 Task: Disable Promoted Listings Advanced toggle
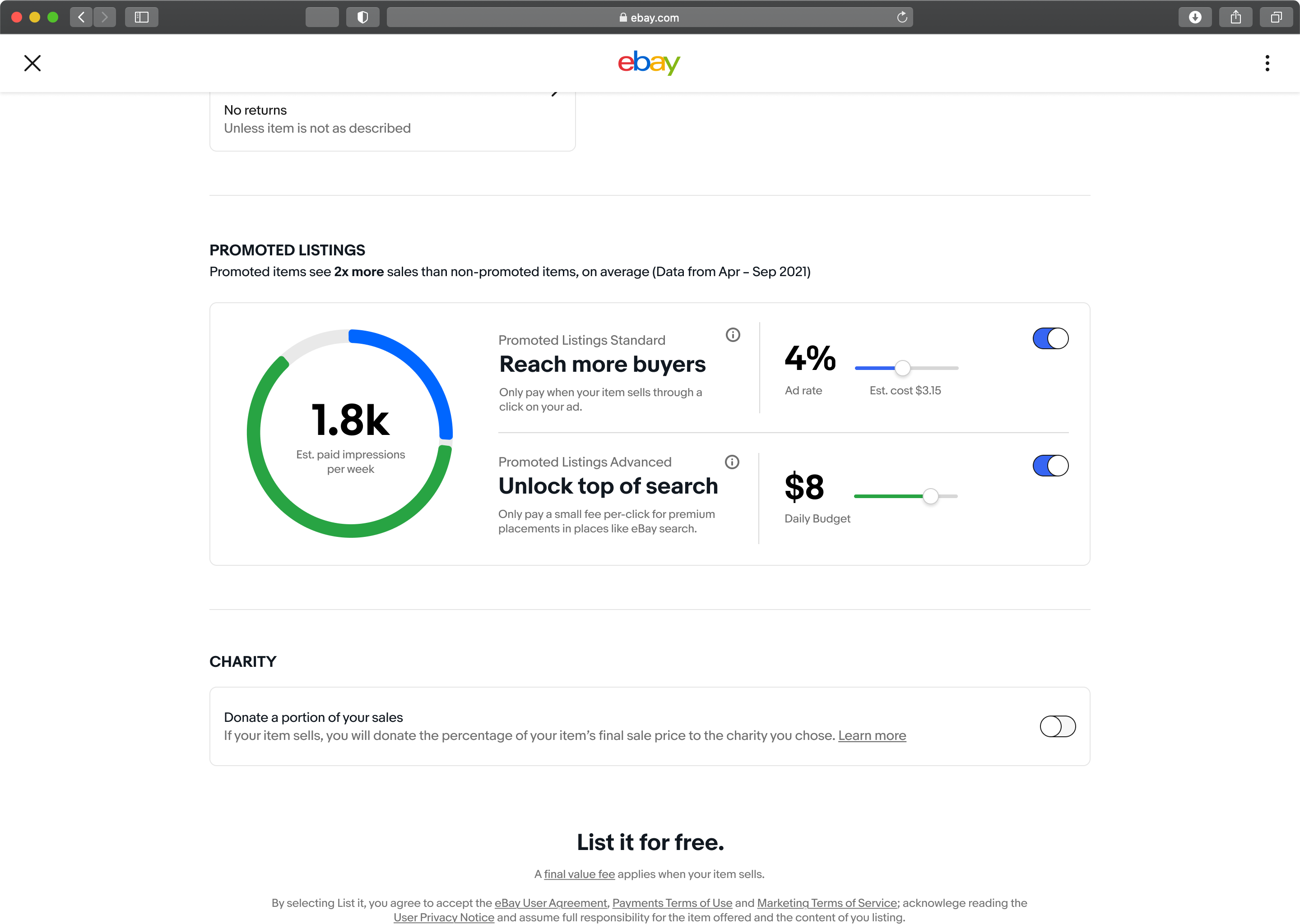[x=1050, y=466]
